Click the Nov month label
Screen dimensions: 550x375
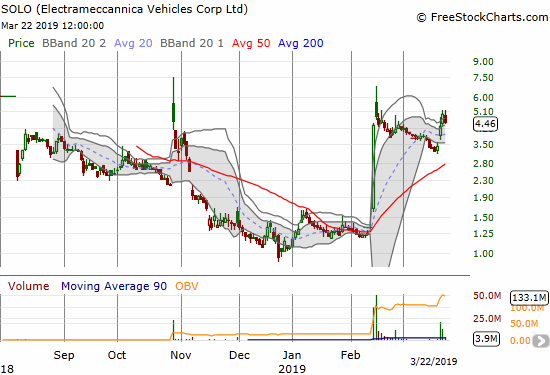181,355
